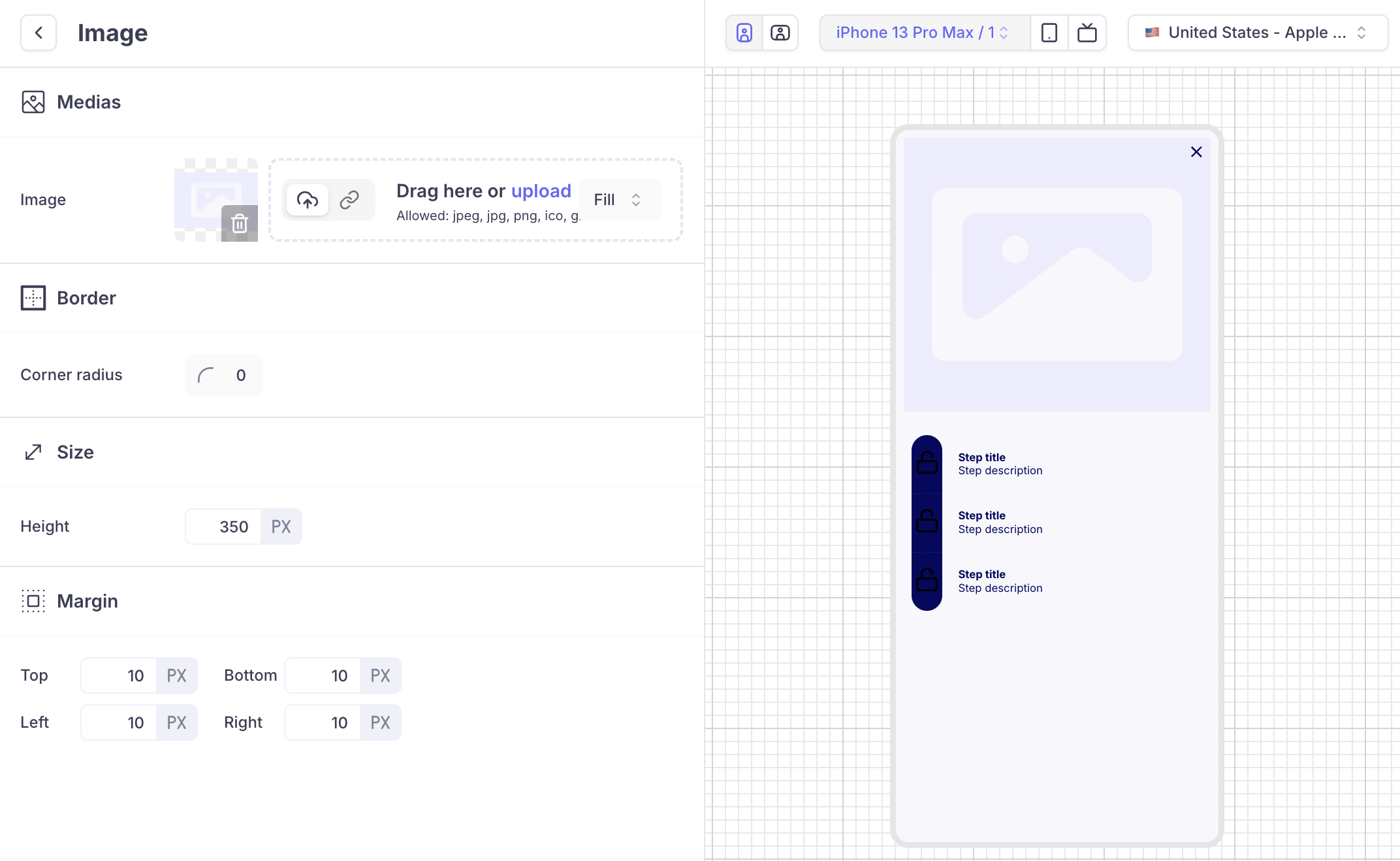Click the Border section grid icon
The image size is (1400, 861).
(32, 297)
